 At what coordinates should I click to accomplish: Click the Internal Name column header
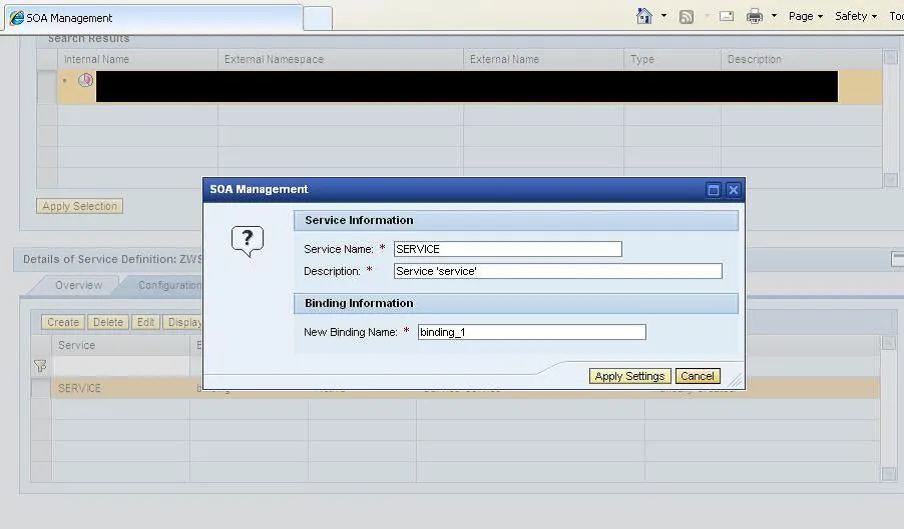137,59
